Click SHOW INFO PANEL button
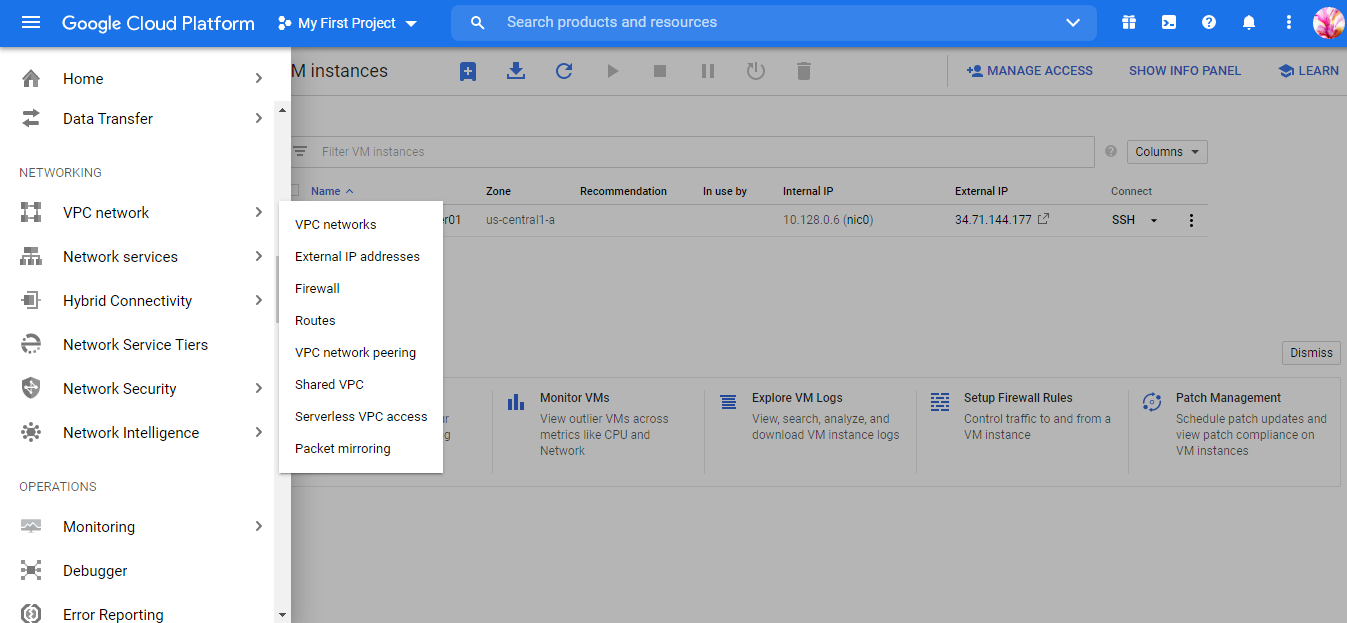Viewport: 1347px width, 623px height. tap(1184, 71)
